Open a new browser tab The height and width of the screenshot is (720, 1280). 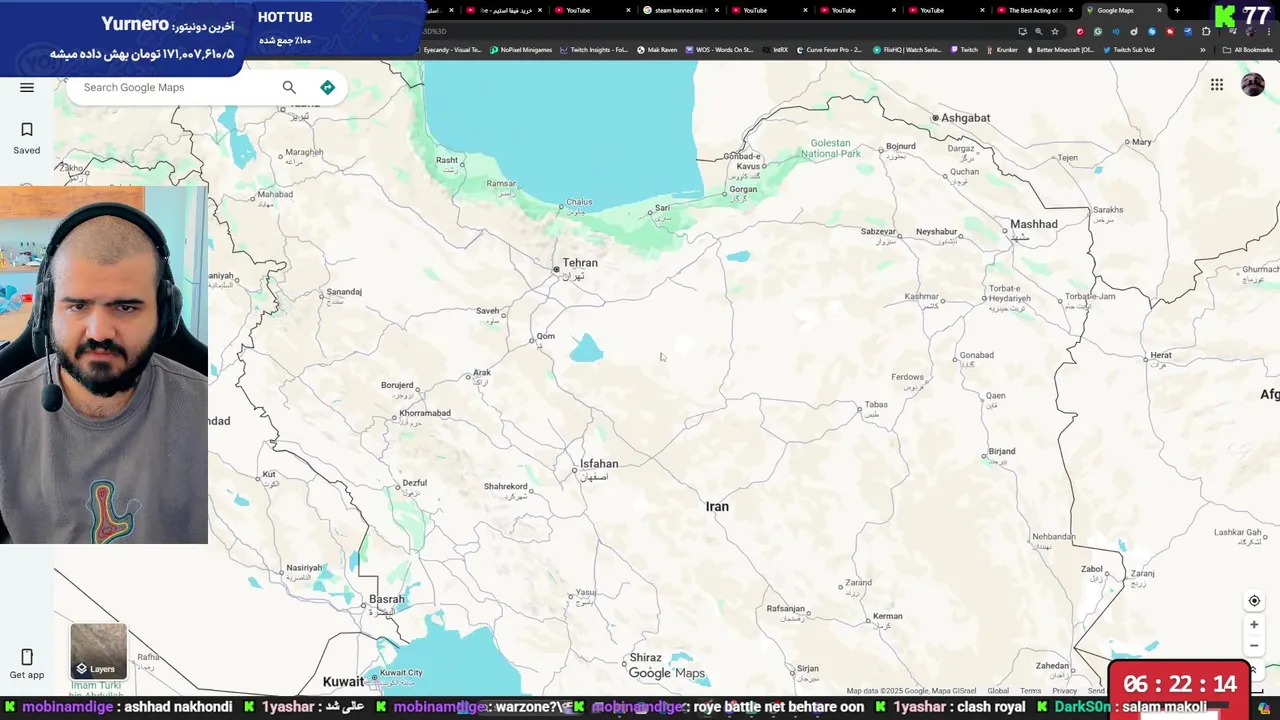(x=1177, y=10)
